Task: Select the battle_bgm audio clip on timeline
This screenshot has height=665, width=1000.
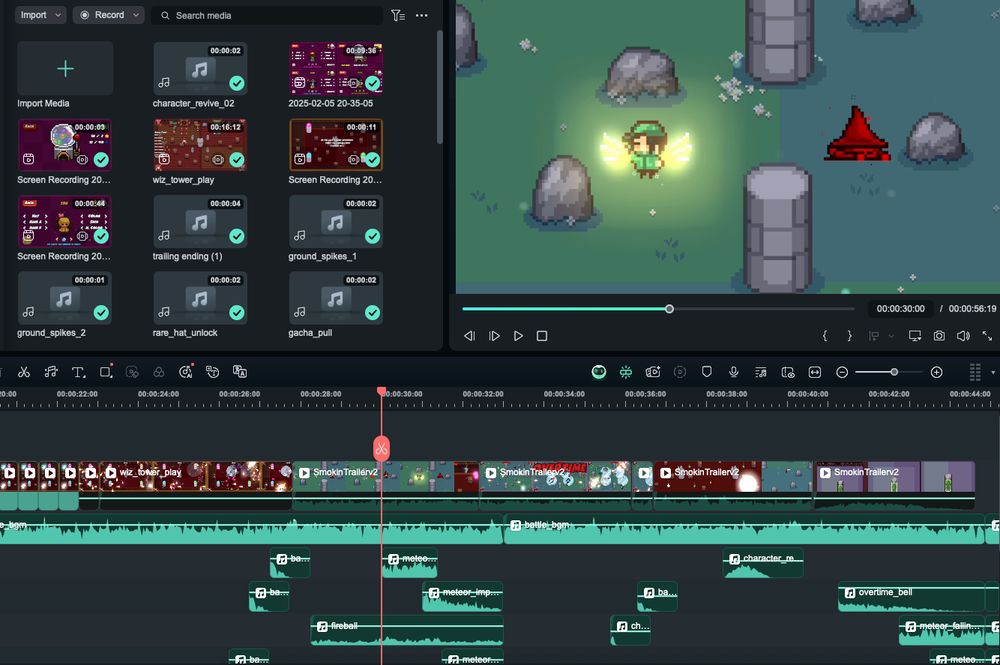Action: [744, 530]
